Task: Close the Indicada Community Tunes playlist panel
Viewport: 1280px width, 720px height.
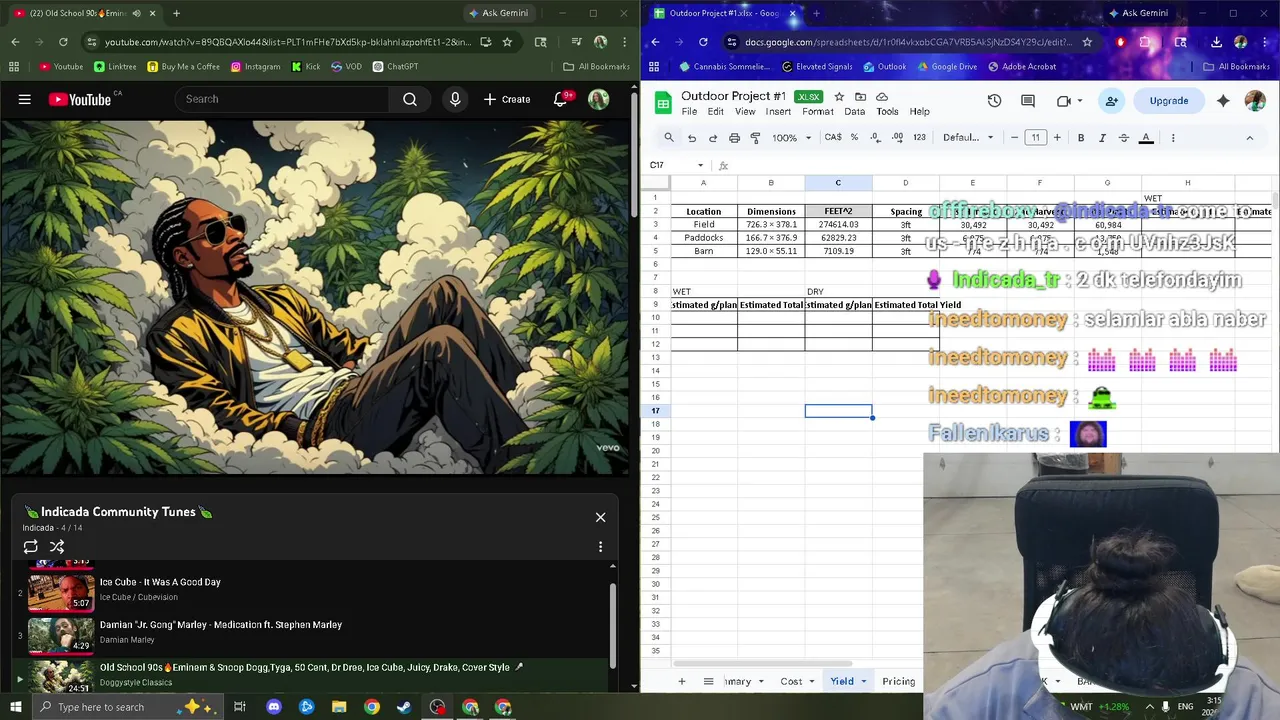Action: 600,517
